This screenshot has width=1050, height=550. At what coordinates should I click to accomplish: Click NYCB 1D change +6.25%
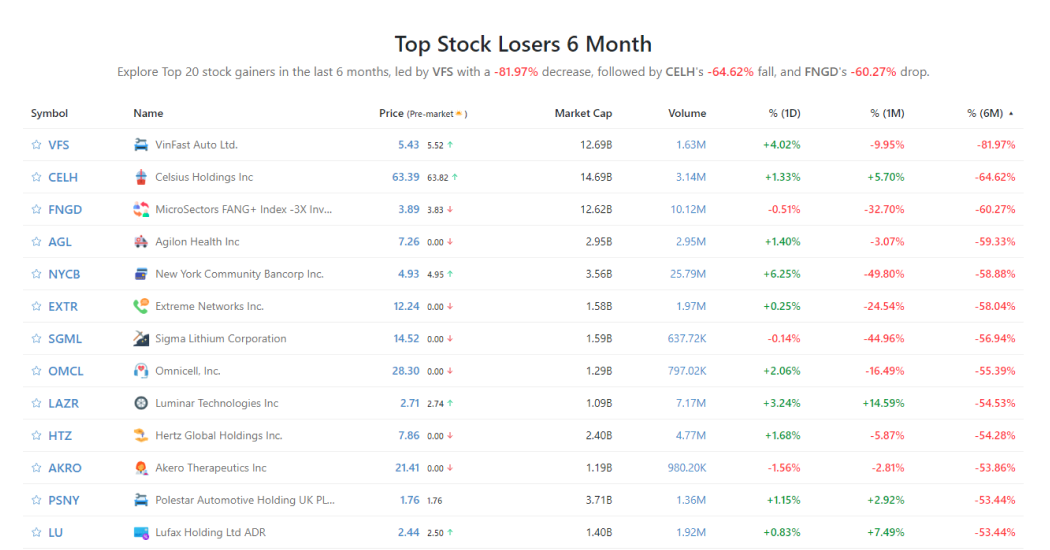coord(782,274)
